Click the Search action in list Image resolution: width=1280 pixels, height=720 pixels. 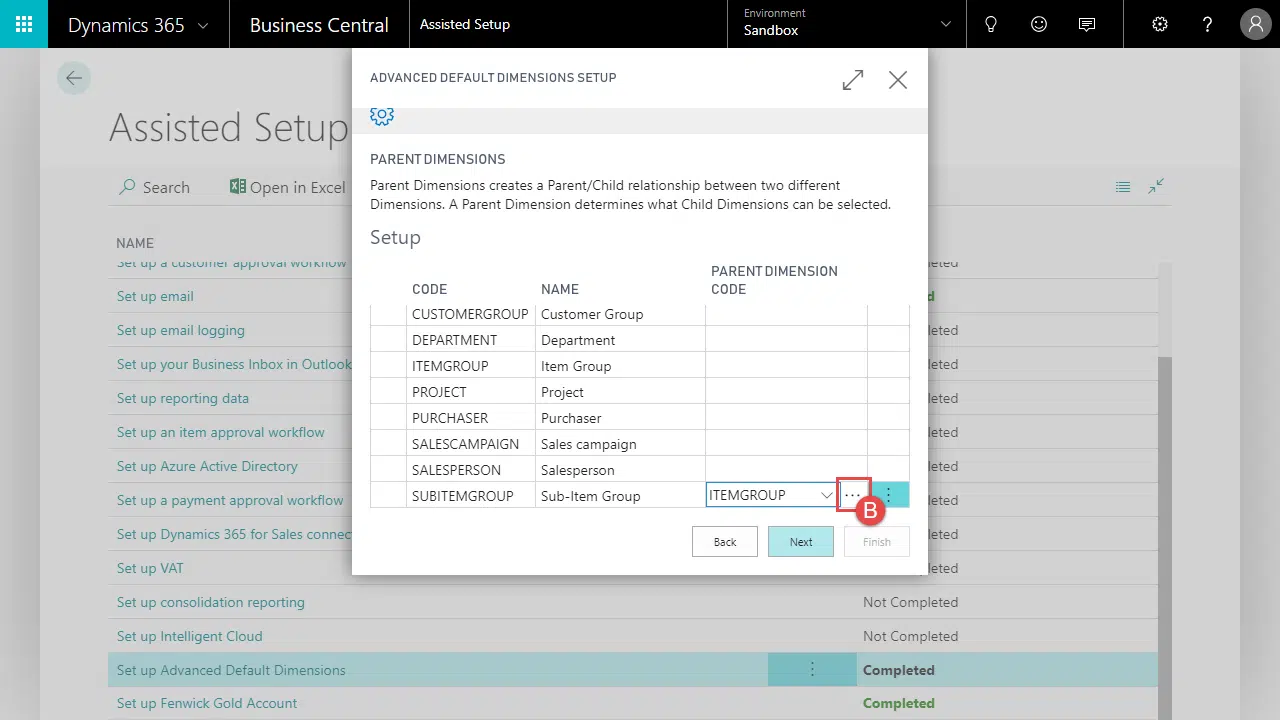click(154, 187)
